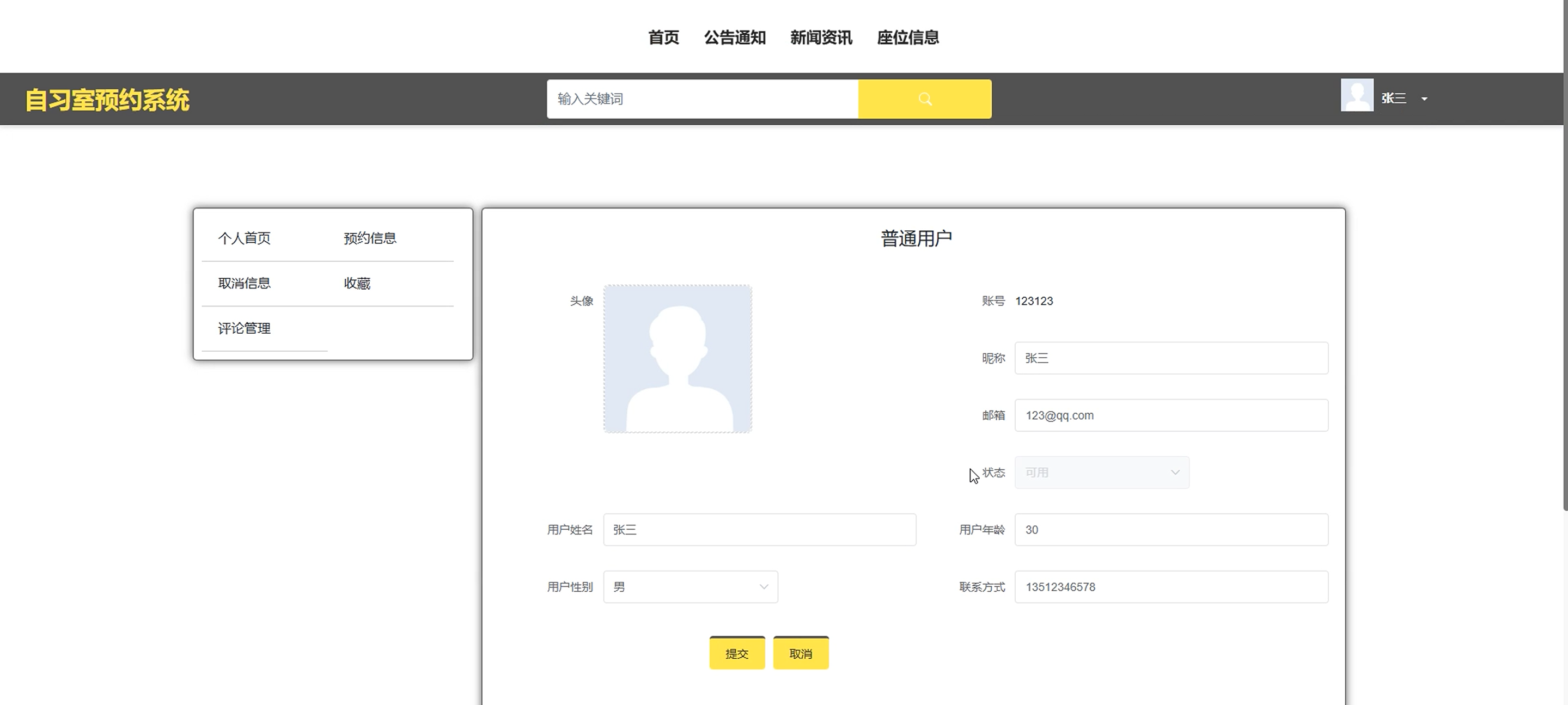The height and width of the screenshot is (705, 1568).
Task: Expand the 张三 account dropdown arrow
Action: pyautogui.click(x=1424, y=99)
